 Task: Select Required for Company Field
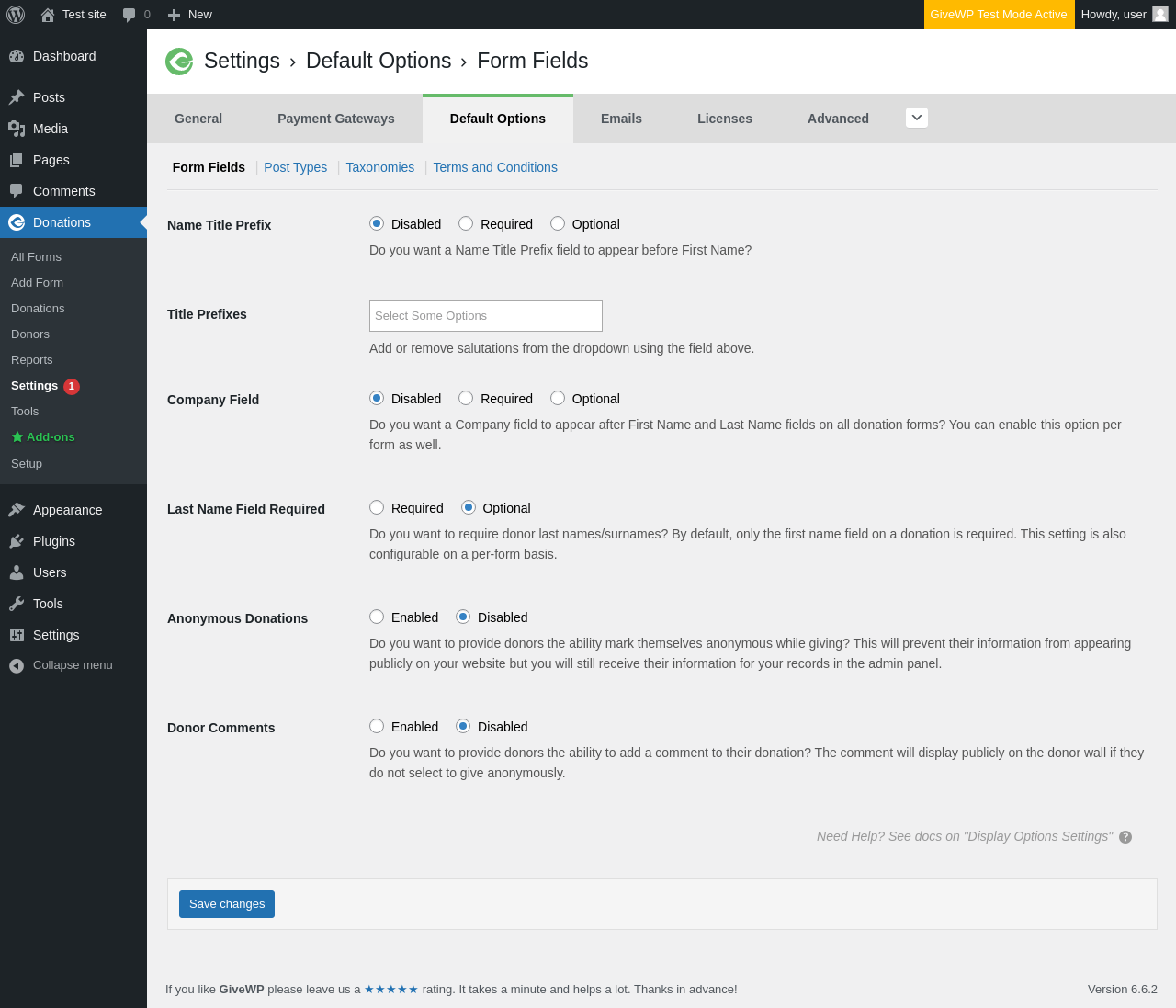(466, 398)
